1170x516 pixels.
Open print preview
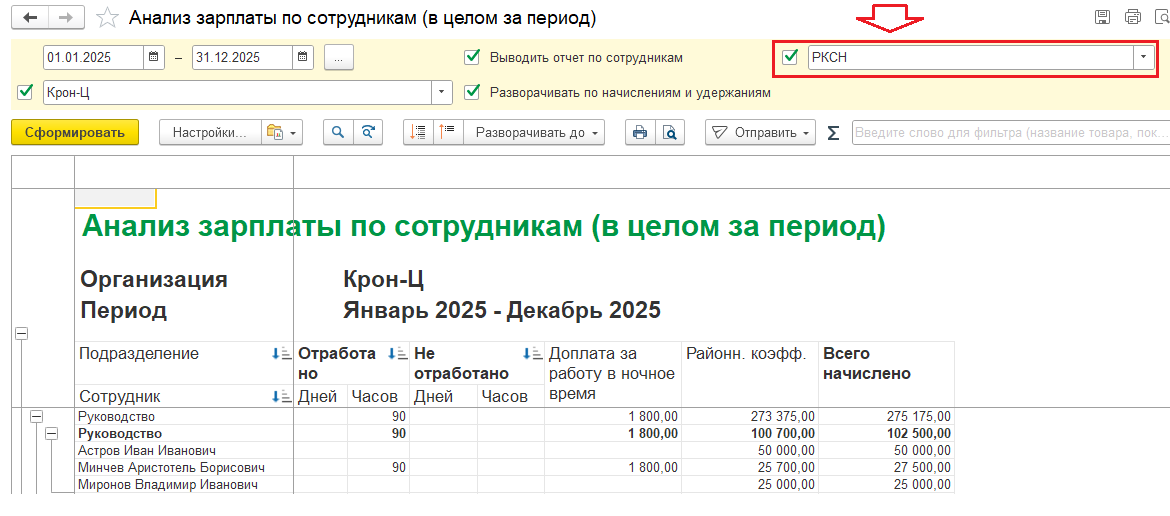pyautogui.click(x=669, y=132)
